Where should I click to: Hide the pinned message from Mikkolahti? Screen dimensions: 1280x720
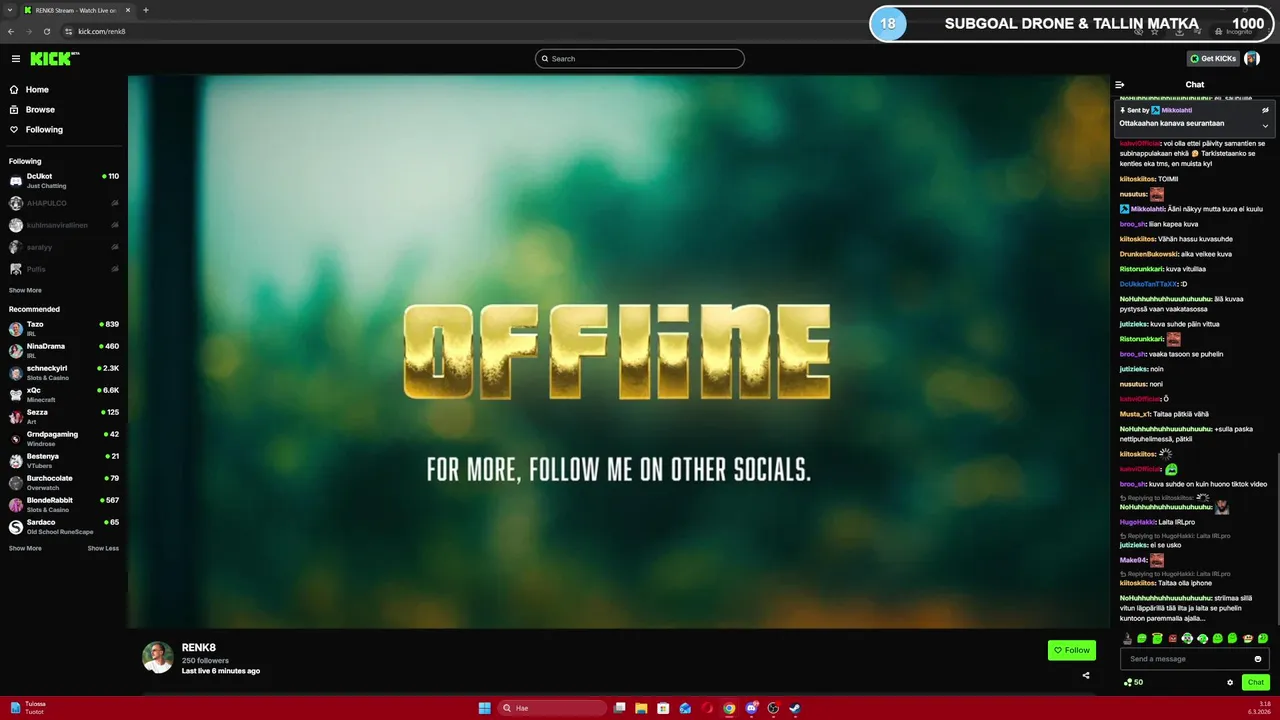point(1265,110)
